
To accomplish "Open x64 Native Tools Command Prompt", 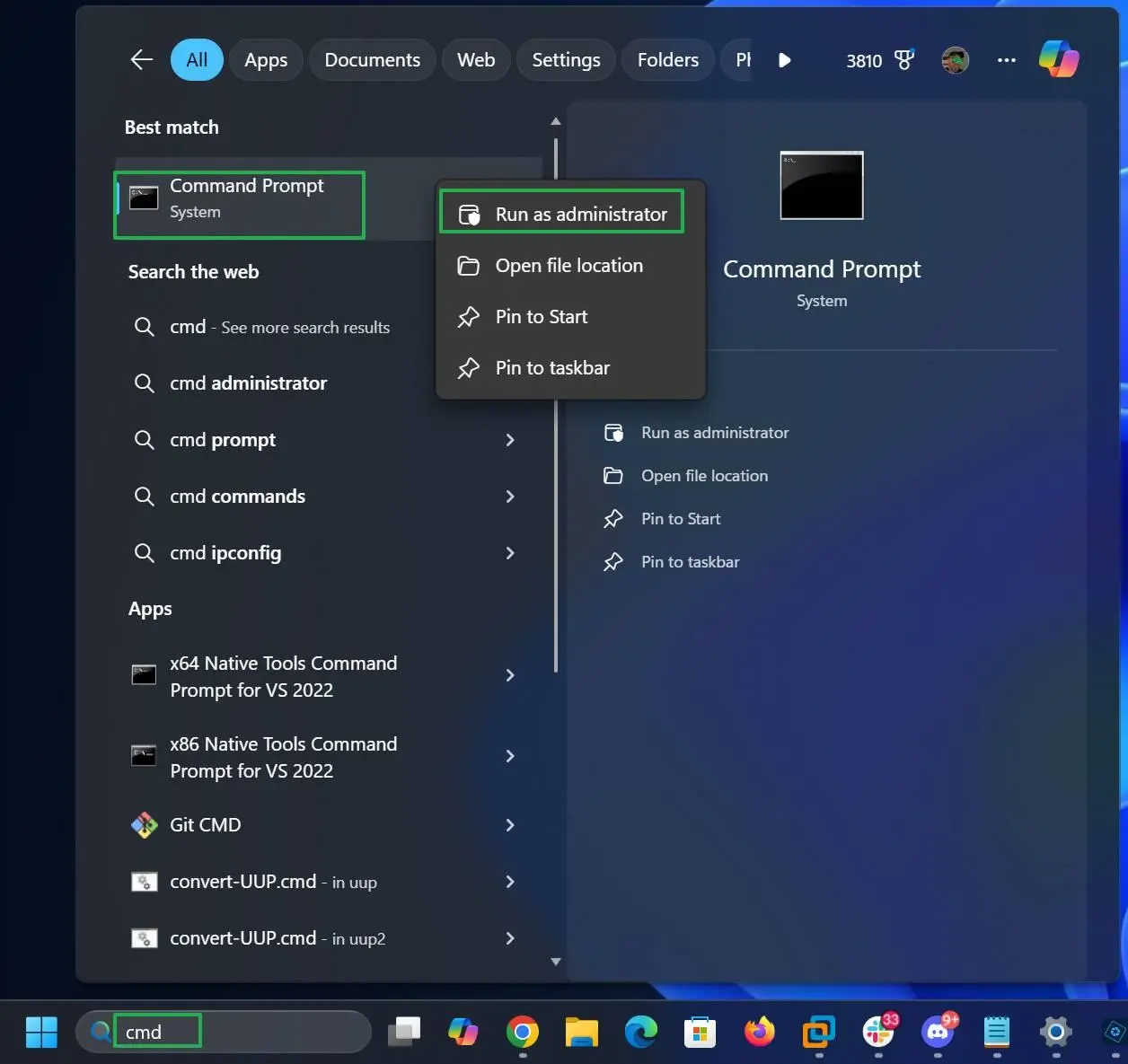I will [x=283, y=676].
